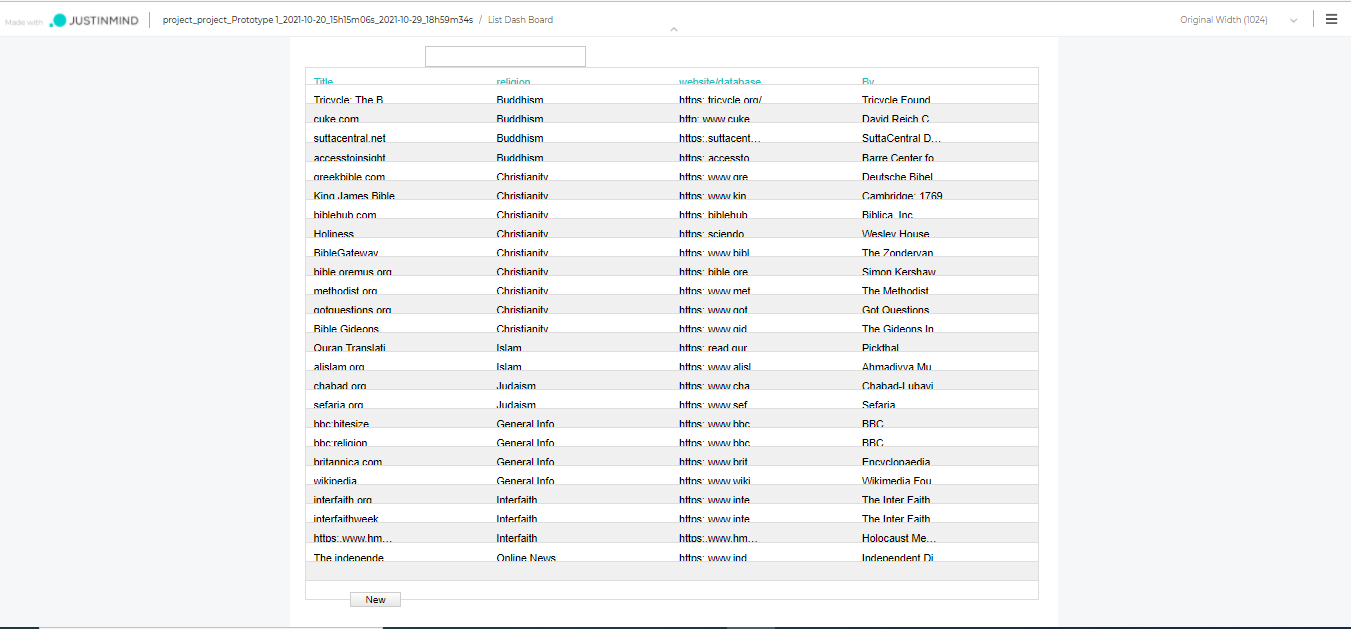The width and height of the screenshot is (1351, 629).
Task: Click the Justinmind logo
Action: coord(90,20)
